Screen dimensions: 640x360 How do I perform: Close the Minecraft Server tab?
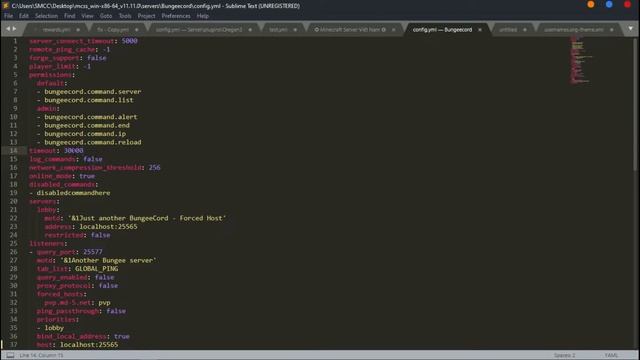tap(393, 30)
